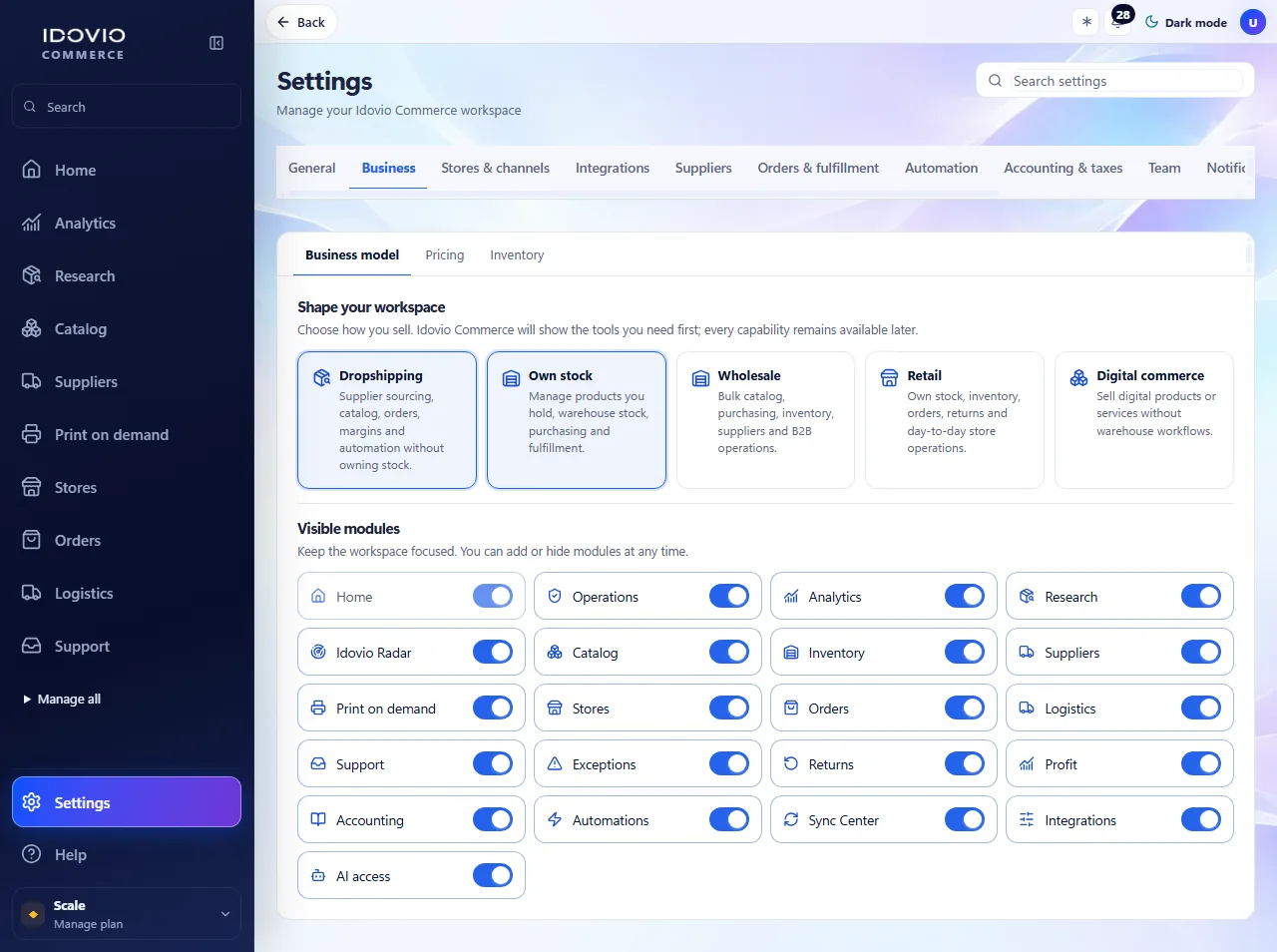The height and width of the screenshot is (952, 1277).
Task: Collapse the sidebar using the panel icon
Action: [216, 43]
